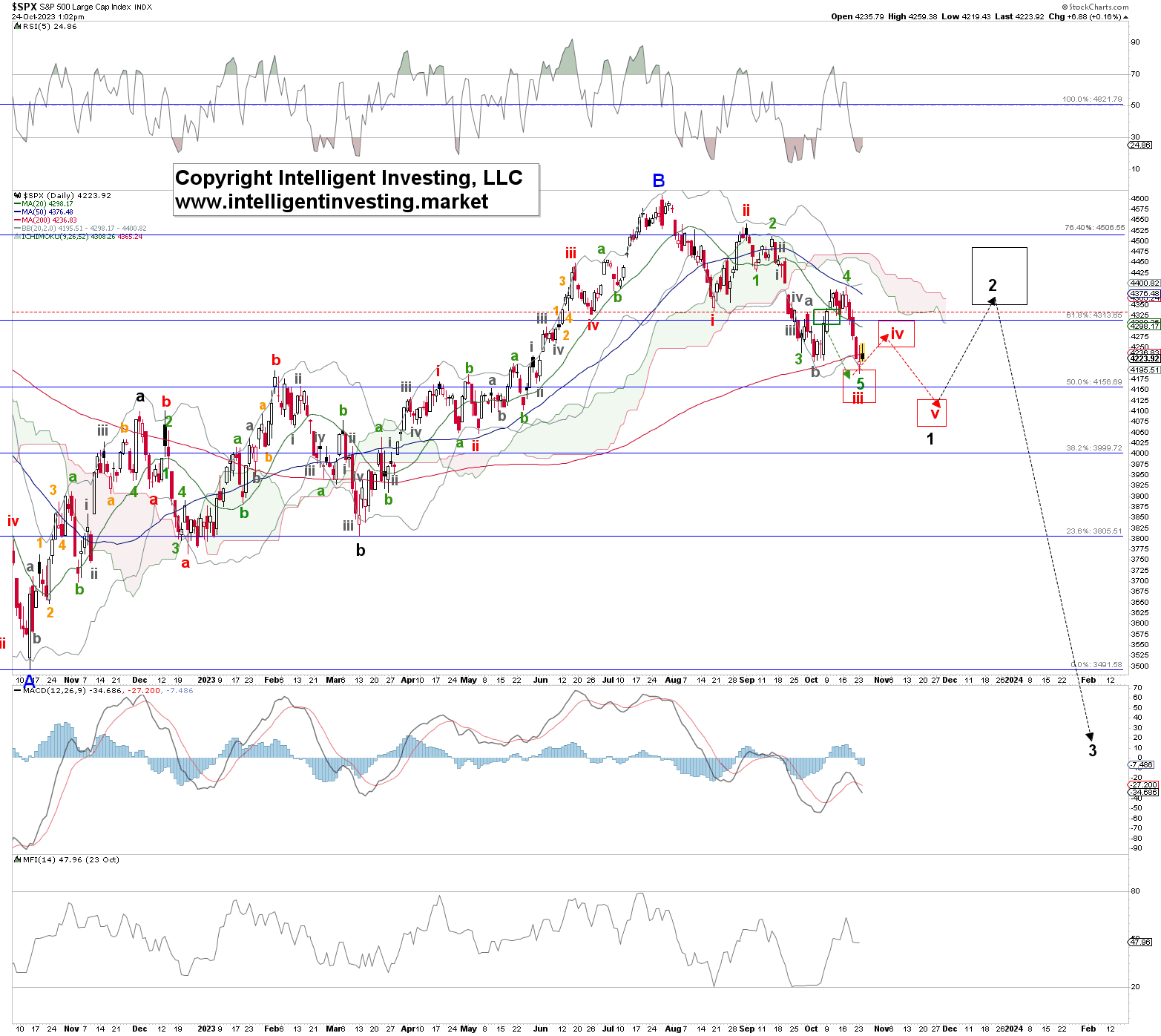Image resolution: width=1161 pixels, height=1036 pixels.
Task: Click the 24-Oct-2023 1:02pm timestamp
Action: (x=47, y=17)
